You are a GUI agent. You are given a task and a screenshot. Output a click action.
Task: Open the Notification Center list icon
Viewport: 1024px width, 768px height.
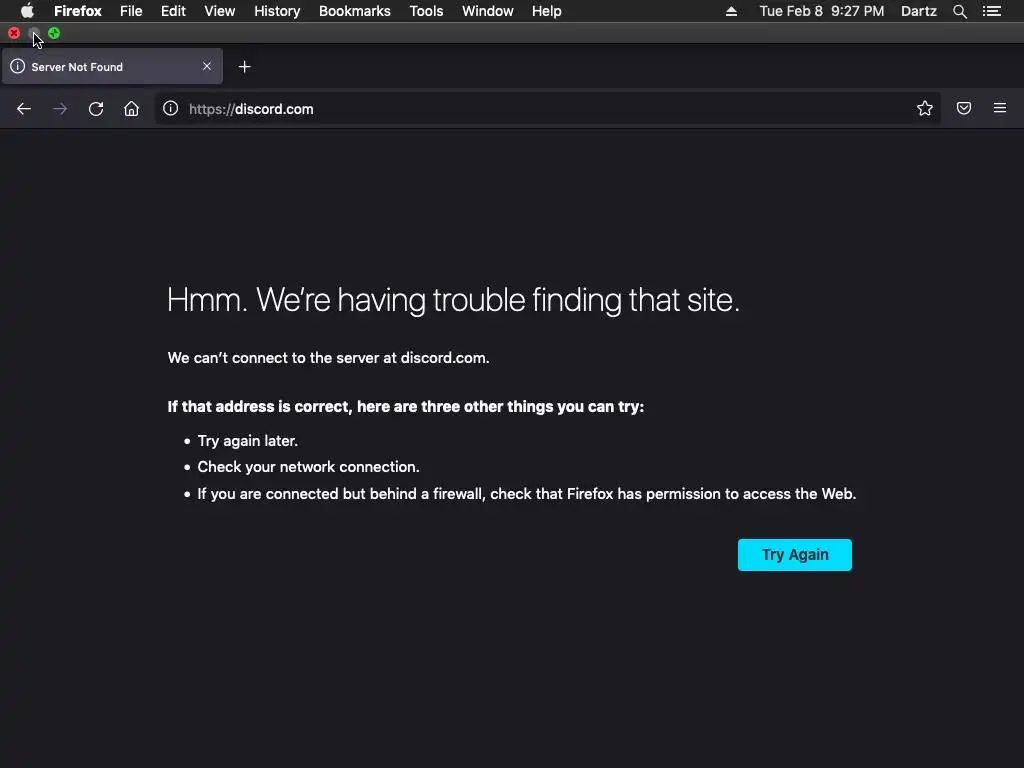tap(992, 11)
